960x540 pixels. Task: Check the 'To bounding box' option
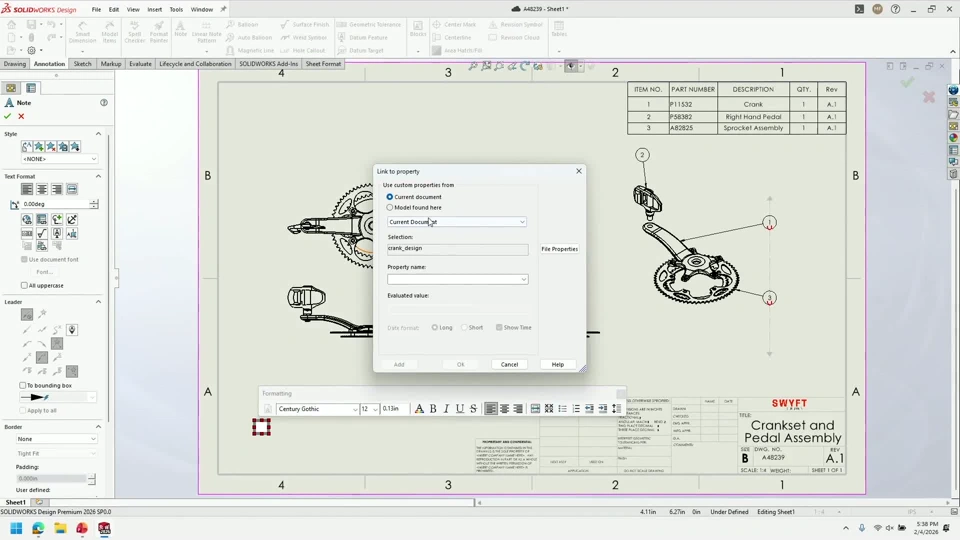click(24, 385)
